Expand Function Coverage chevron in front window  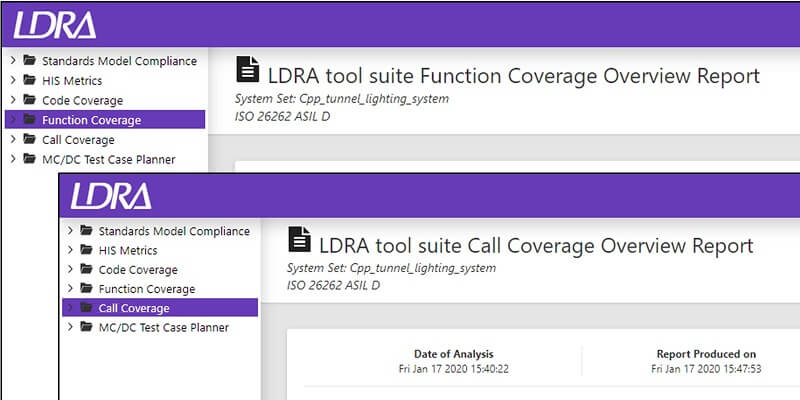point(70,289)
